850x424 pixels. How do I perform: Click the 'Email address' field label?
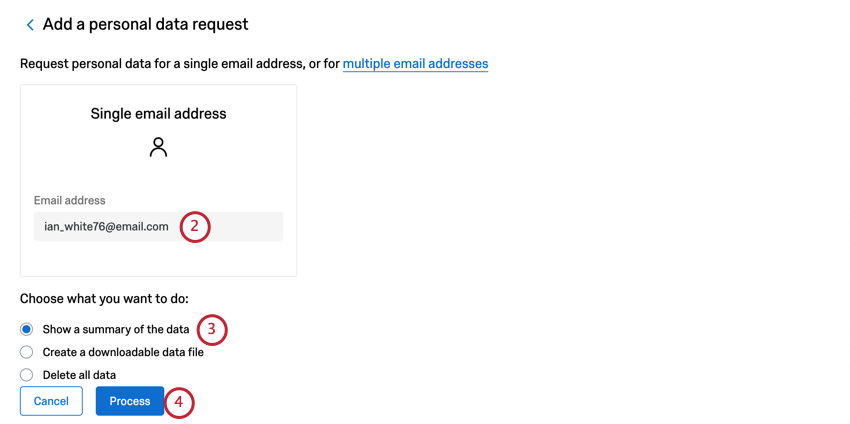pyautogui.click(x=69, y=201)
